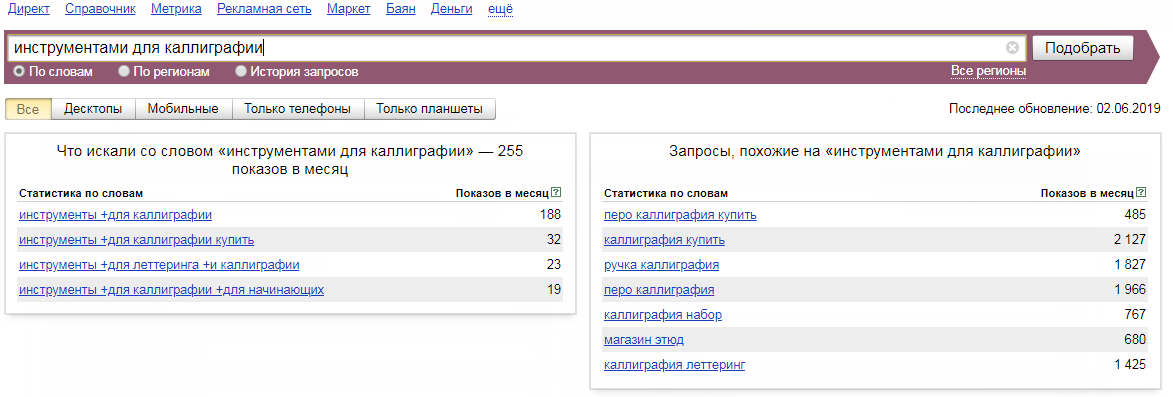Open similar query 'ручка каллиграфия'
The image size is (1173, 397).
coord(661,265)
